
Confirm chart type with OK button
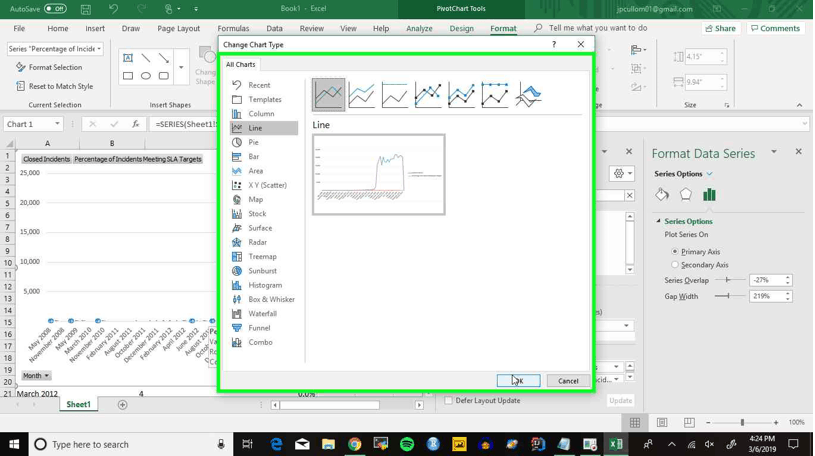(x=518, y=381)
